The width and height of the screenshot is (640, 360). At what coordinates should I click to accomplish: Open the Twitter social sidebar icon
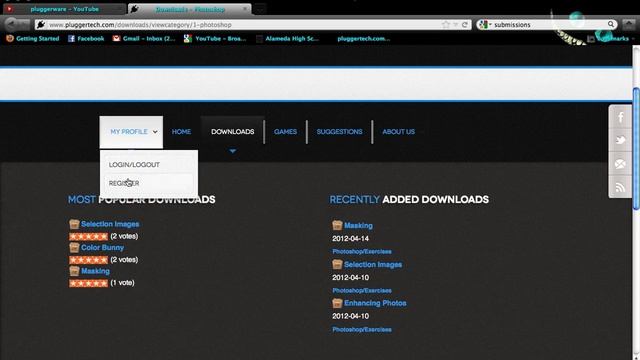coord(620,140)
